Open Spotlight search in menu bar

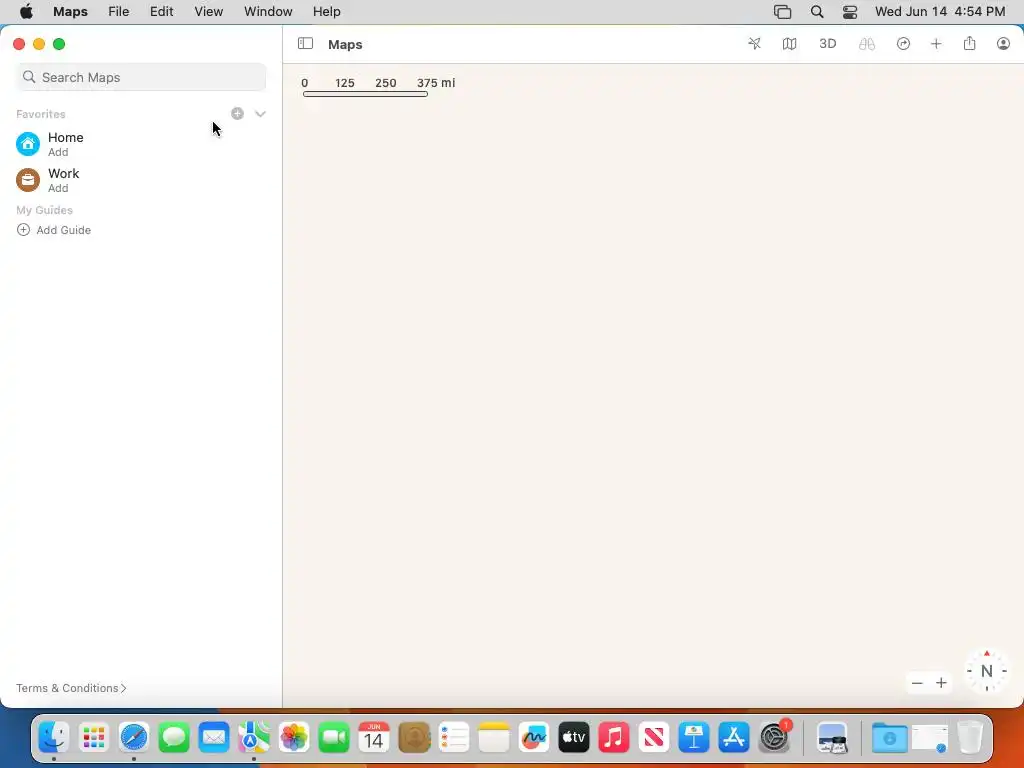coord(817,12)
